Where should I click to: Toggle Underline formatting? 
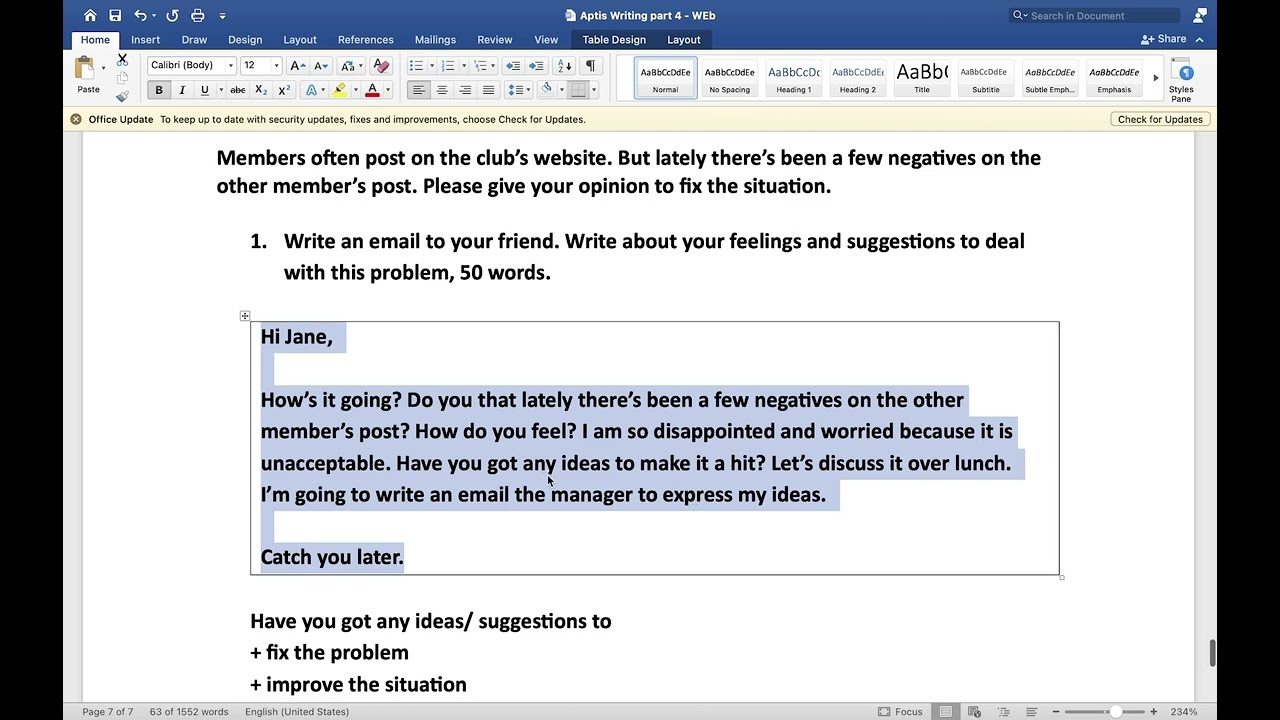click(205, 90)
